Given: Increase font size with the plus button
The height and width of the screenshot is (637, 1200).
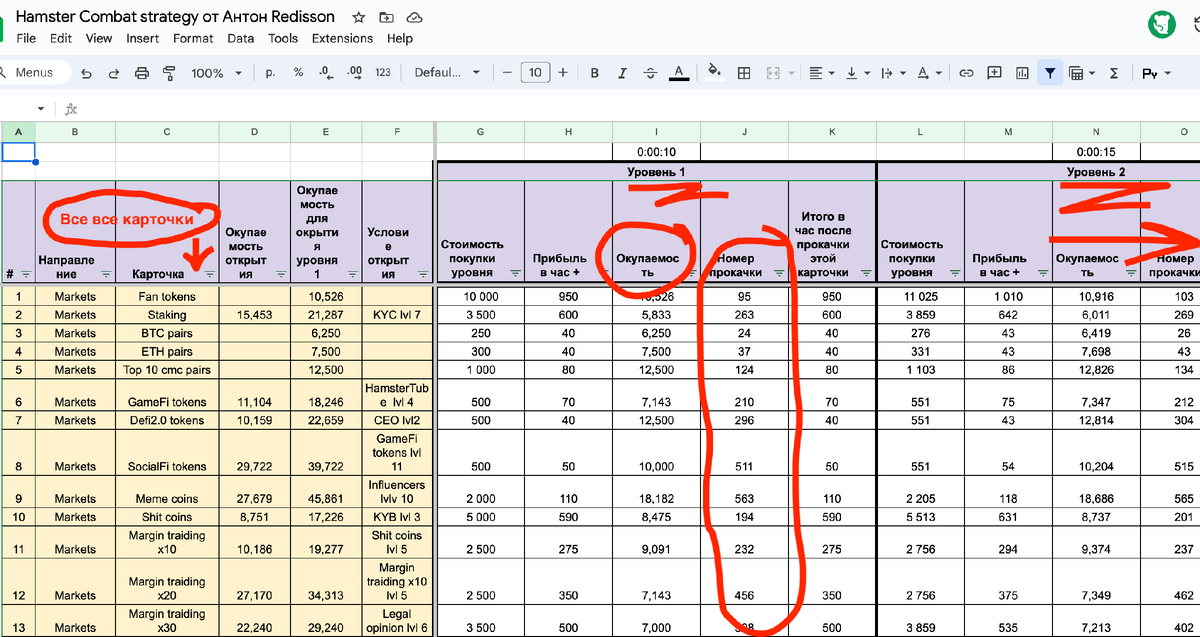Looking at the screenshot, I should point(563,73).
